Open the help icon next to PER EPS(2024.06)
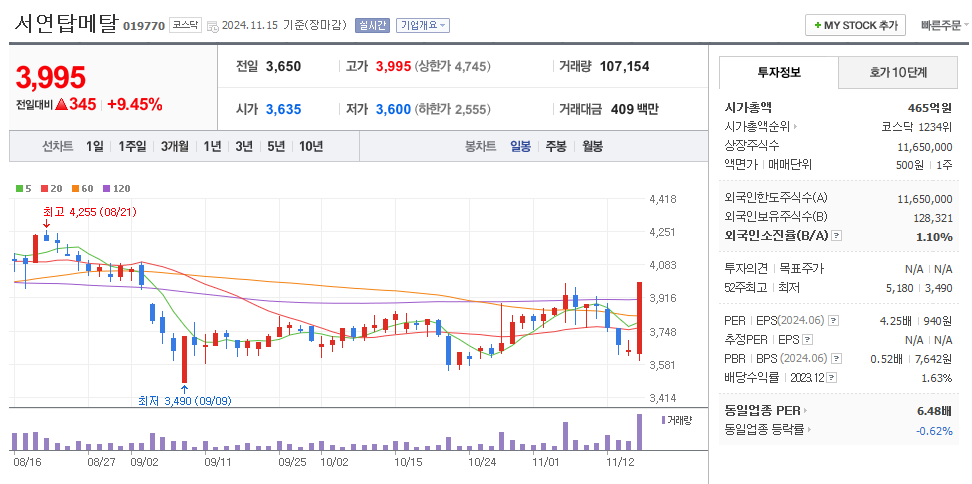972x484 pixels. point(834,321)
